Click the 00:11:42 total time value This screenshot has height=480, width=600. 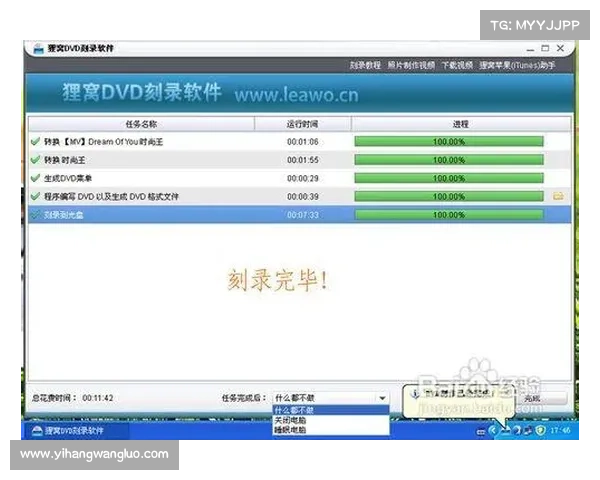[98, 398]
